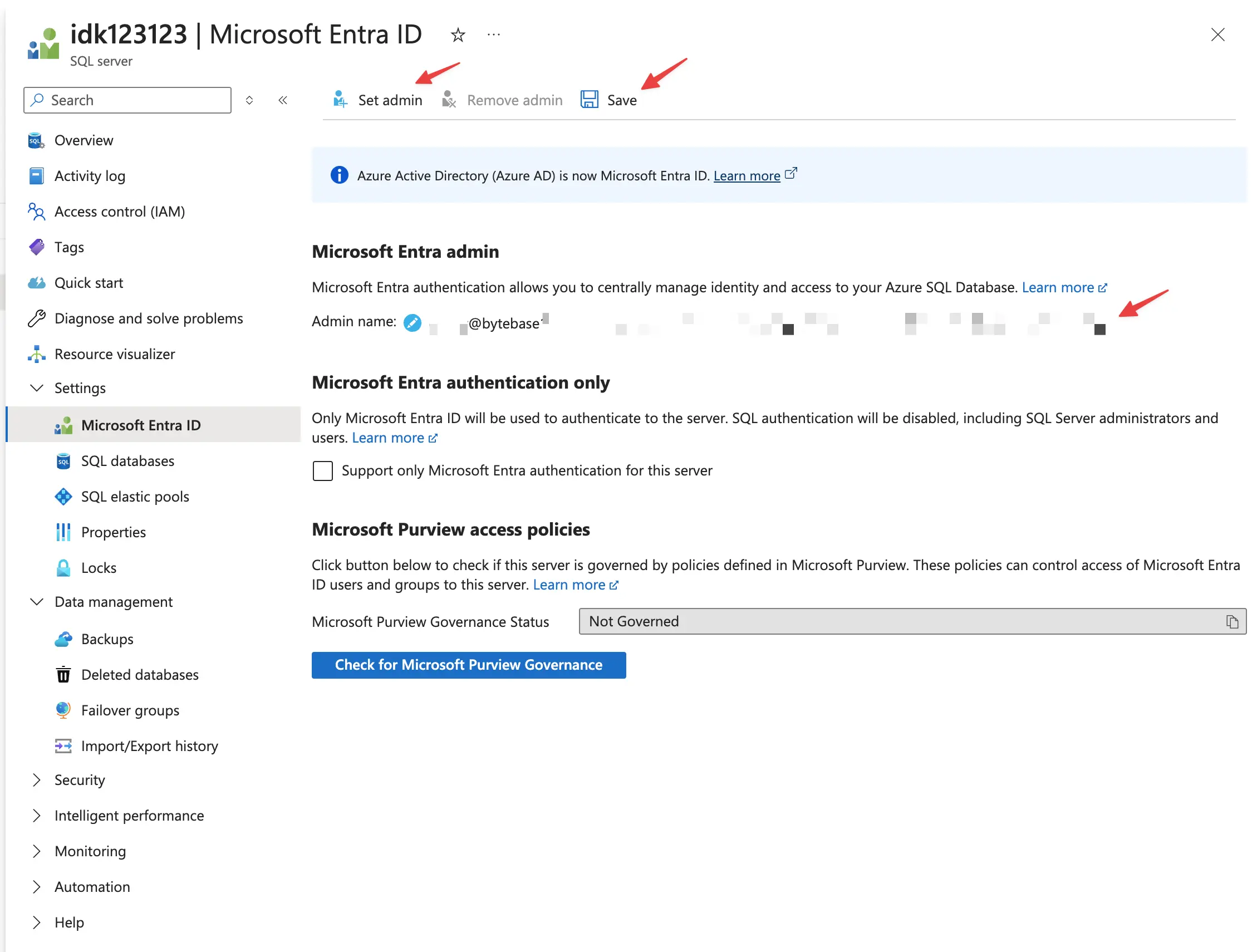Click Set admin label

[x=390, y=100]
